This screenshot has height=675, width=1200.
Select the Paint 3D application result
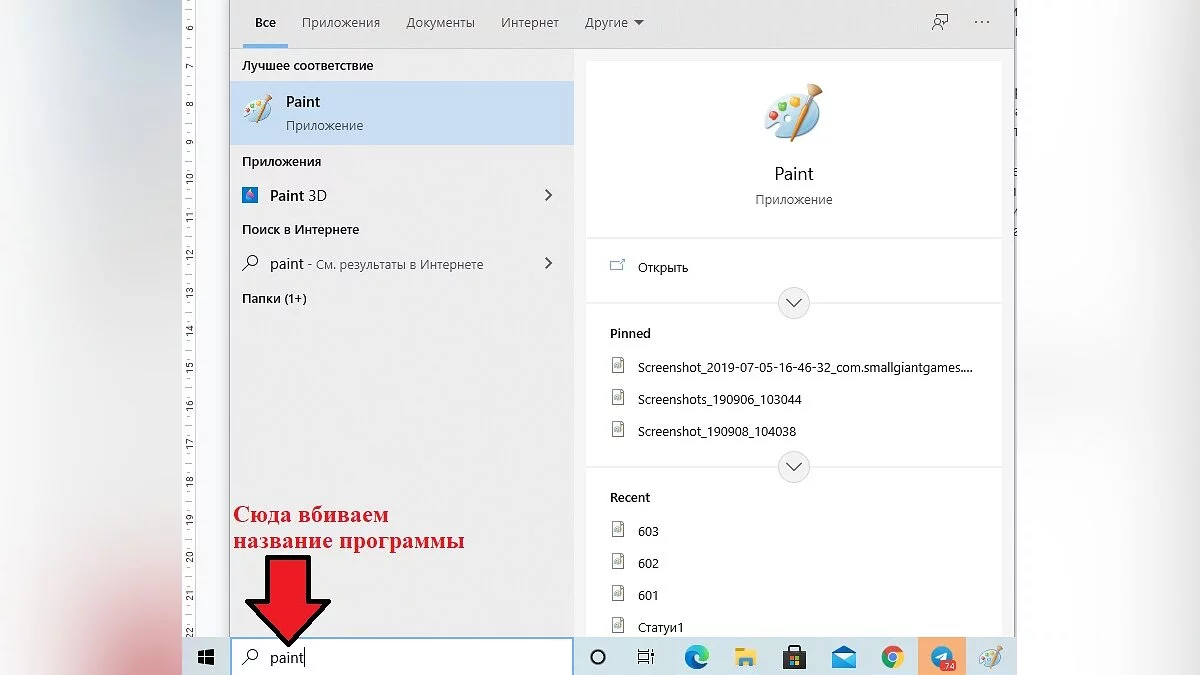click(x=402, y=195)
